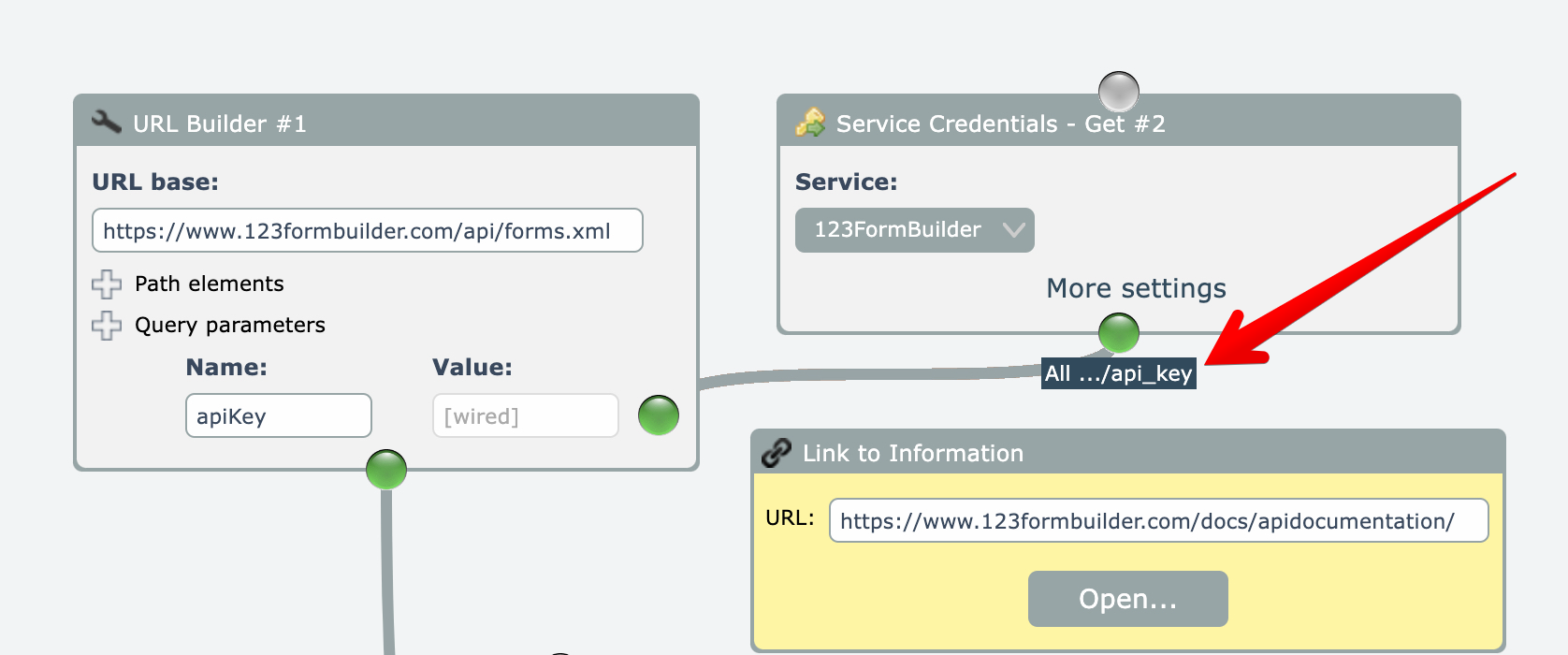Screen dimensions: 1568x655
Task: Open the 123FormBuilder service dropdown
Action: point(914,230)
